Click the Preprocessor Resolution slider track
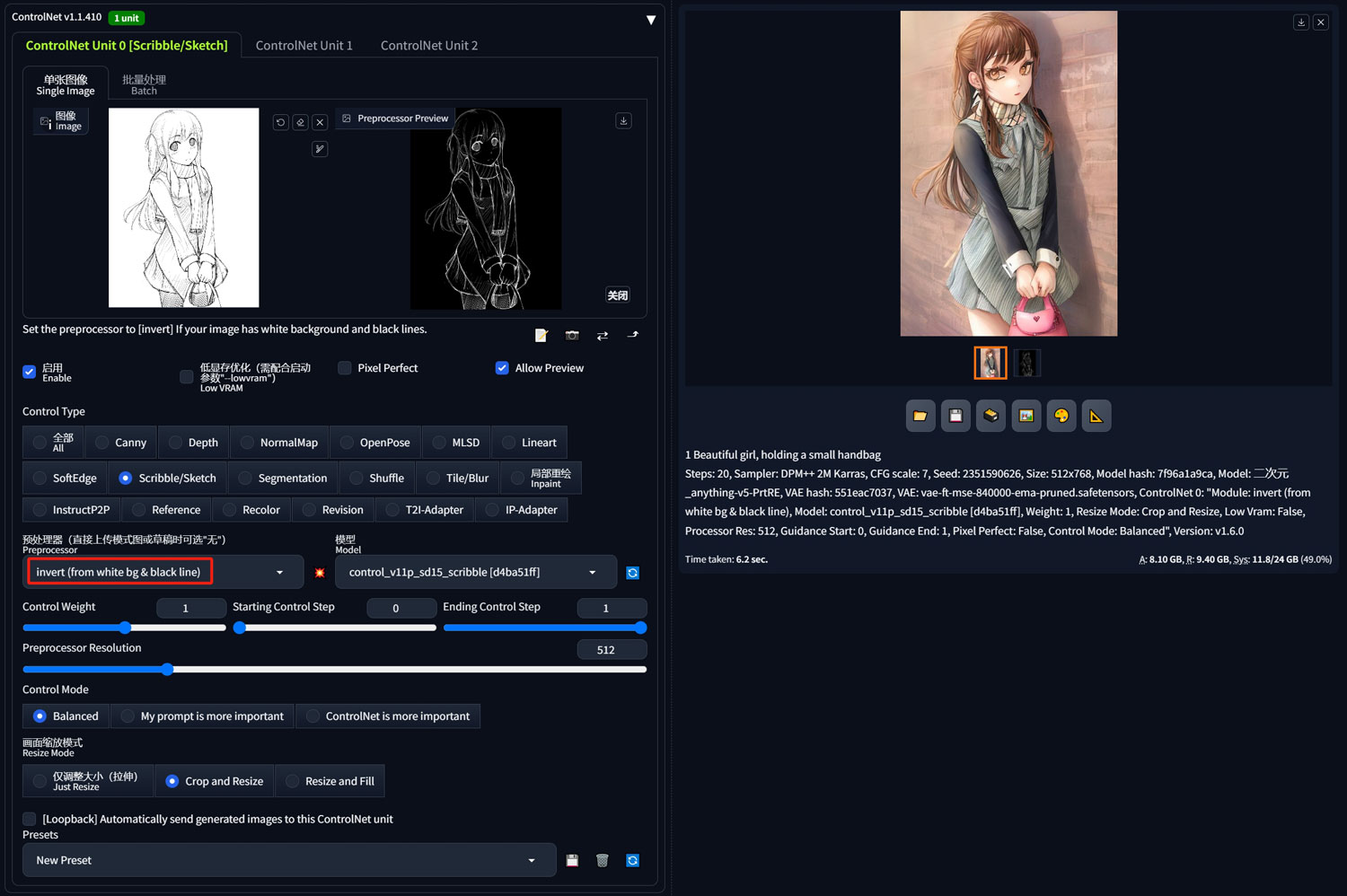Viewport: 1347px width, 896px height. click(334, 669)
